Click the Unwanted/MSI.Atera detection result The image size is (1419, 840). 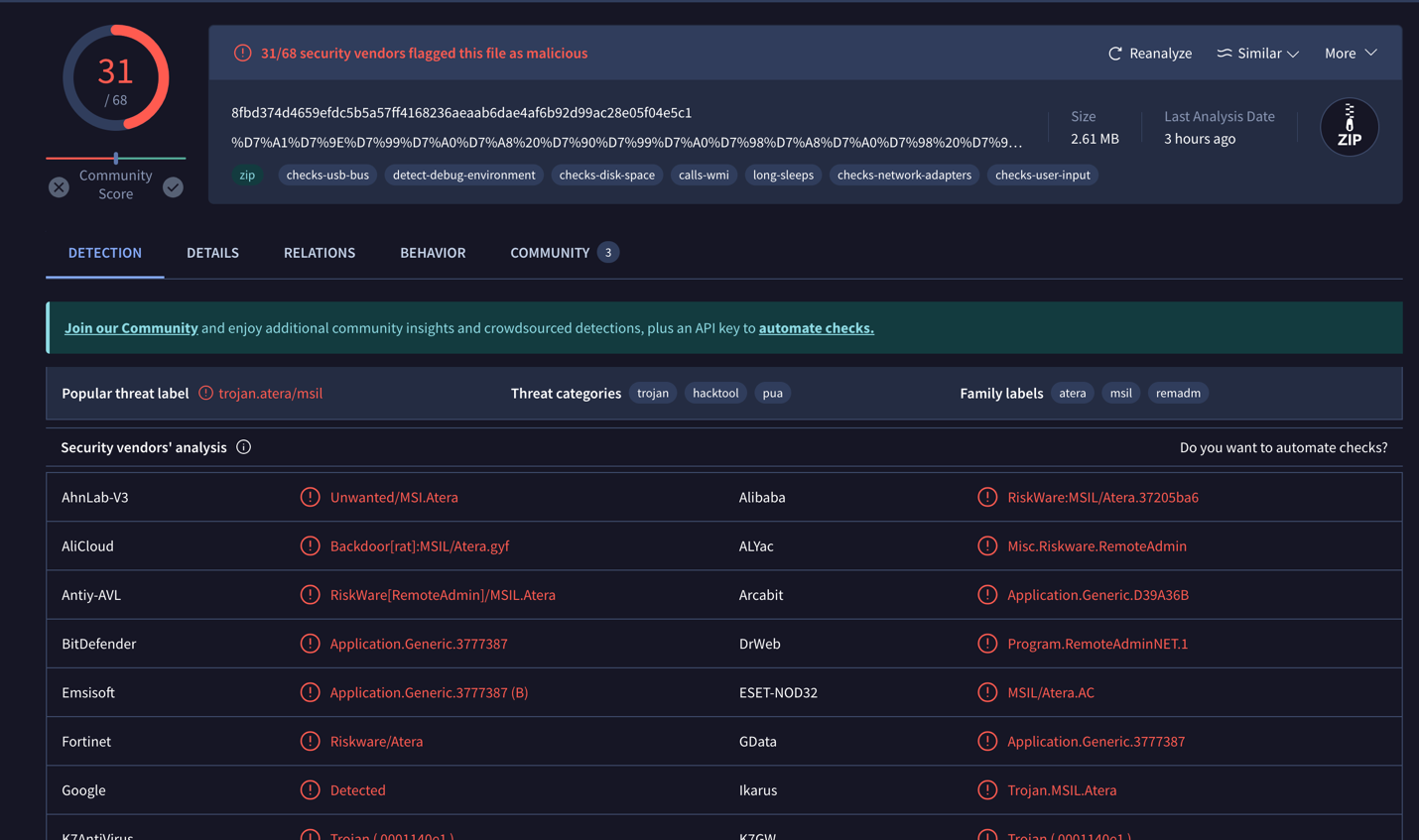coord(394,497)
